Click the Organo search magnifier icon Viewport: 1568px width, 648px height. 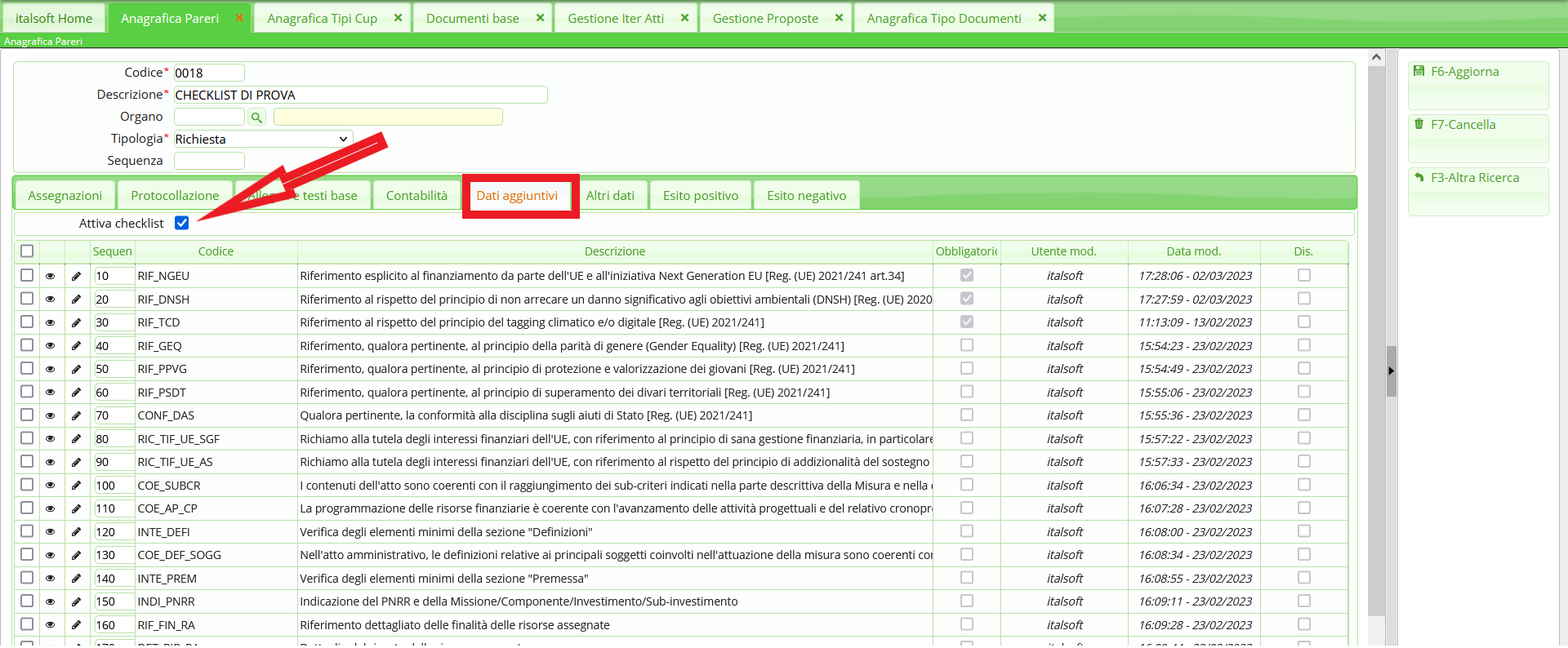256,118
